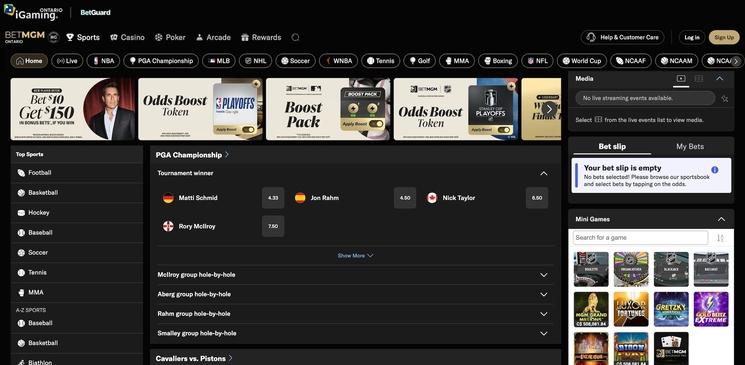Screen dimensions: 745x365
Task: Select Nick Taylor odds 6.50
Action: (537, 198)
